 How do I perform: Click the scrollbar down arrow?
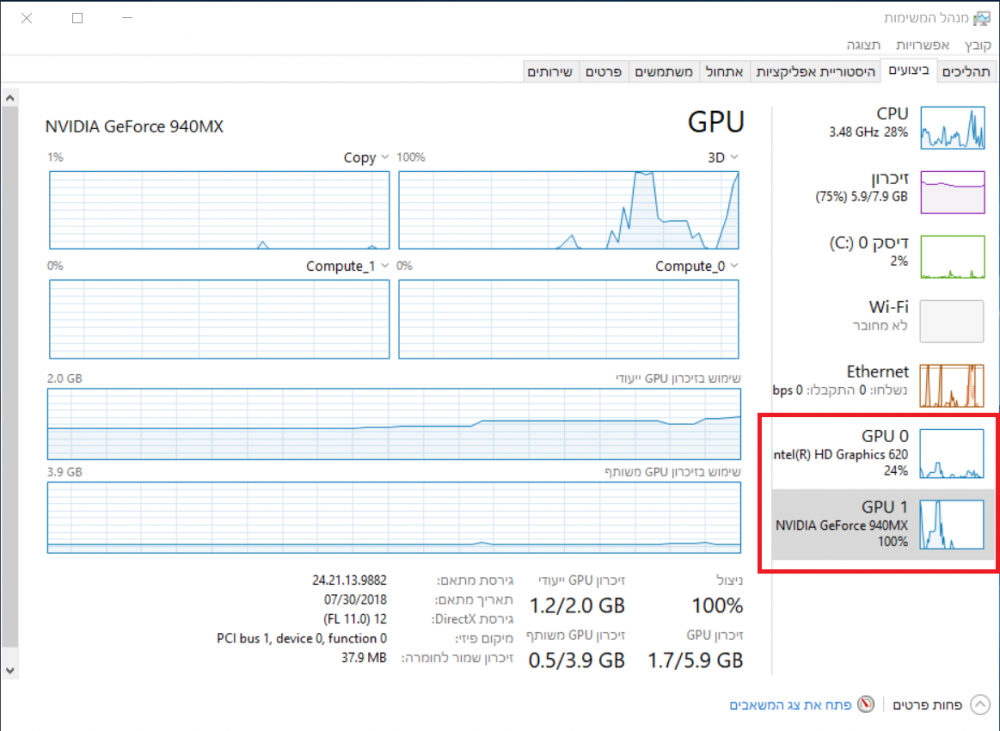[x=10, y=670]
